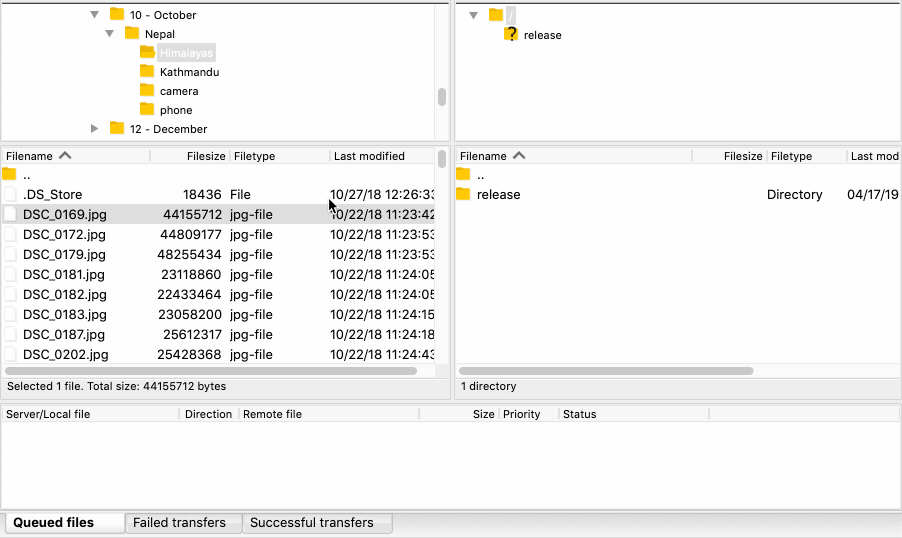Click the remote root folder icon
Viewport: 902px width, 538px height.
coord(496,15)
